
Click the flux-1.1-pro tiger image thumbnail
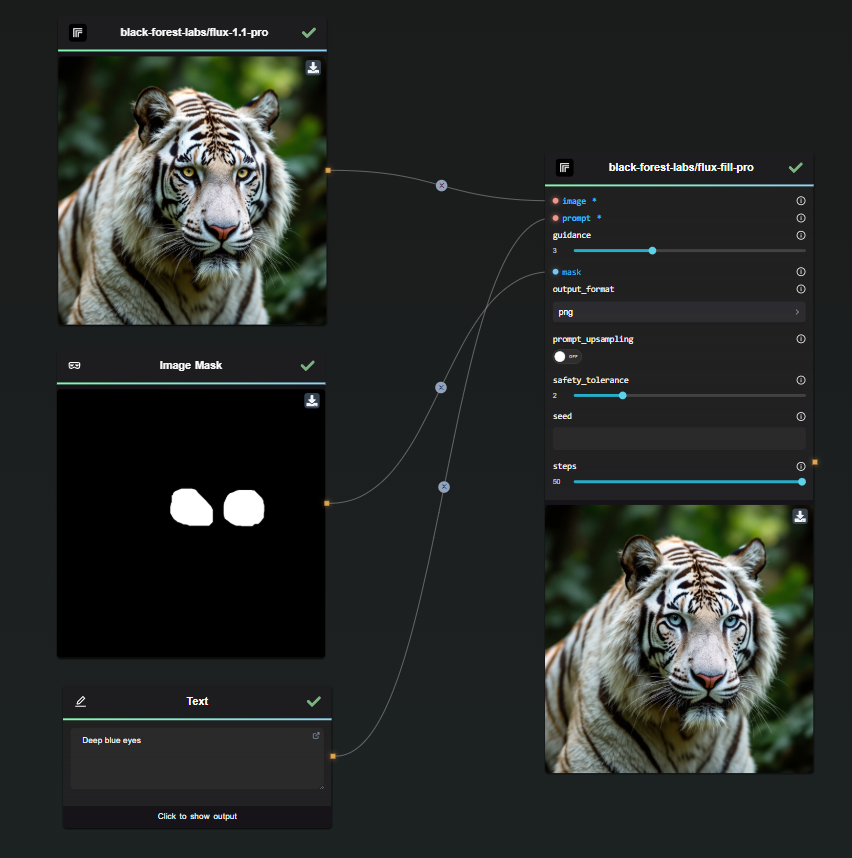(192, 190)
